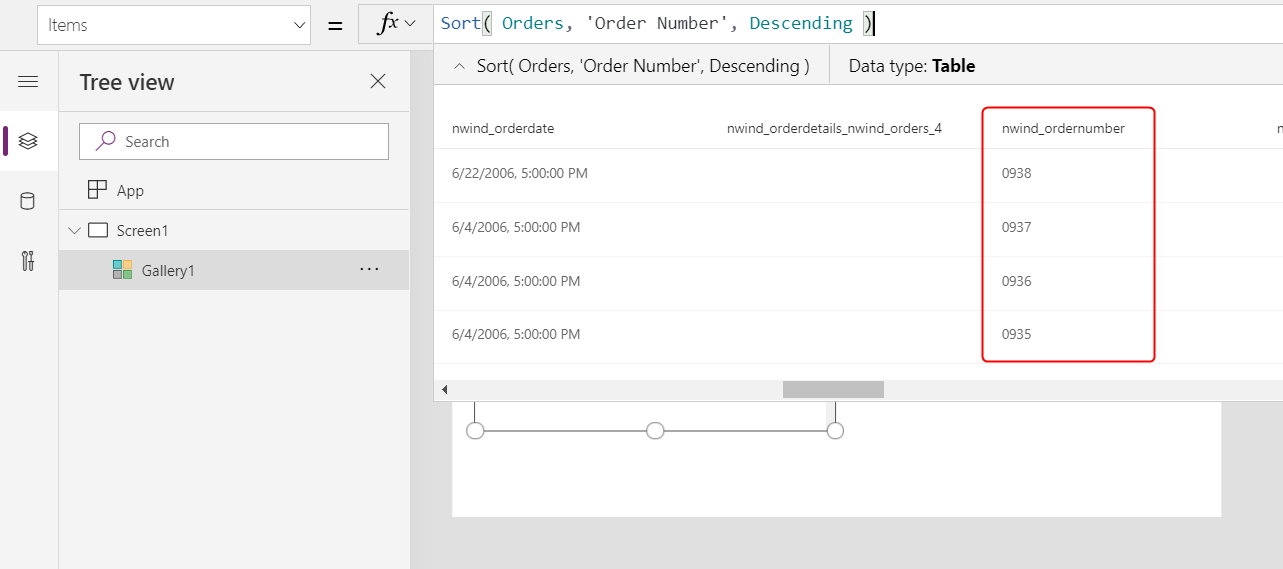Click the Data type Table label
Screen dimensions: 1283x569
[912, 66]
